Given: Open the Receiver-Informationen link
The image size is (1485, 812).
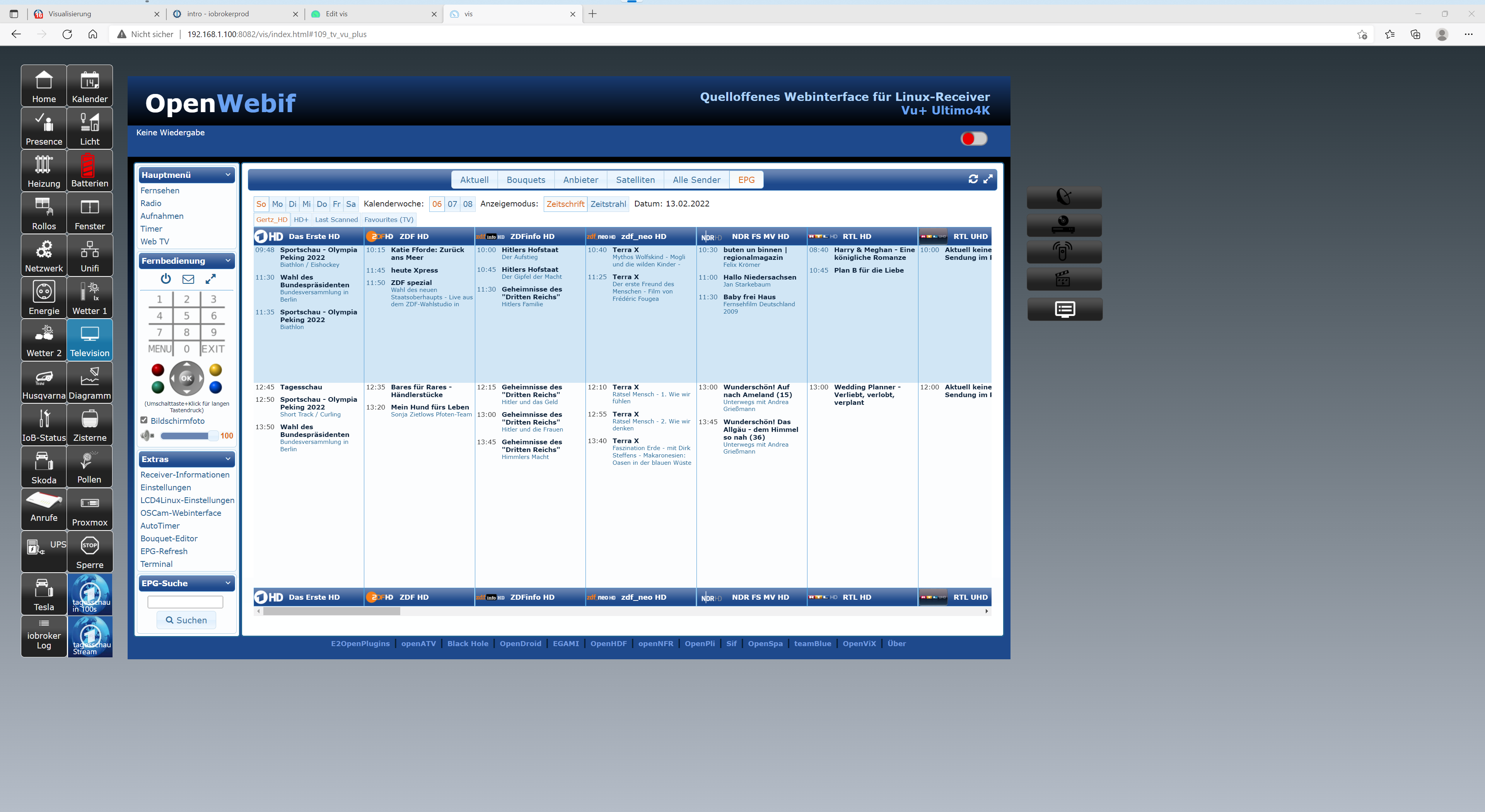Looking at the screenshot, I should click(184, 474).
